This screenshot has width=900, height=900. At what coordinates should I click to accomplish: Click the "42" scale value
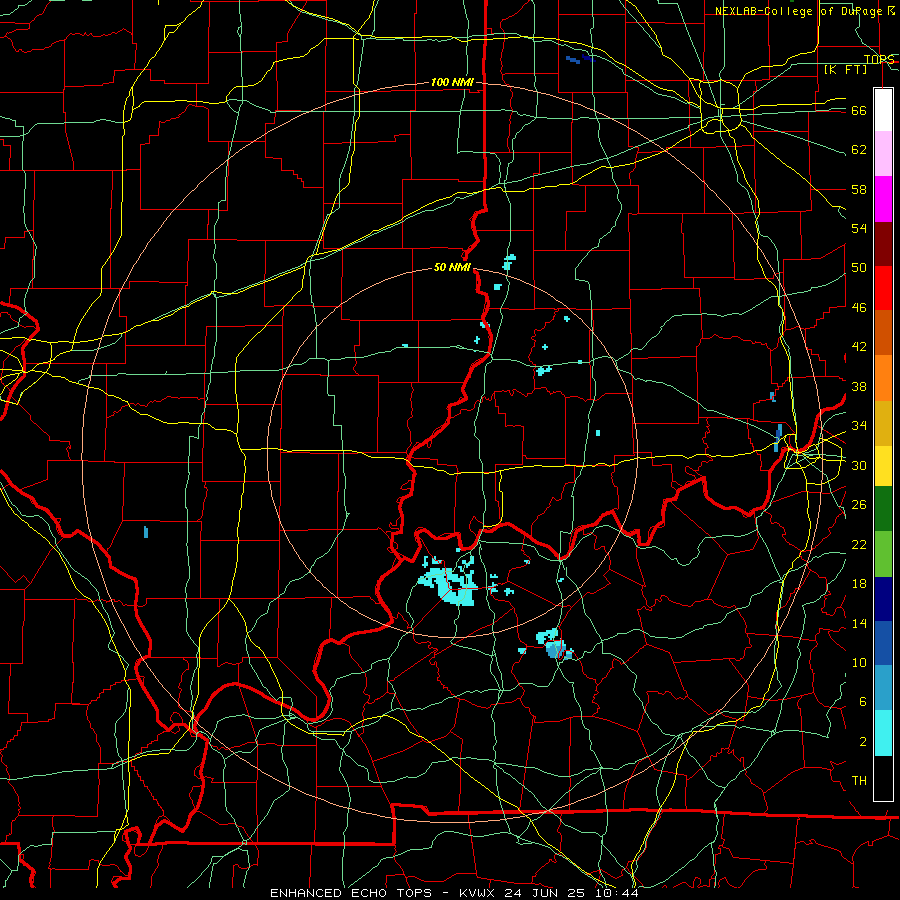tap(859, 347)
